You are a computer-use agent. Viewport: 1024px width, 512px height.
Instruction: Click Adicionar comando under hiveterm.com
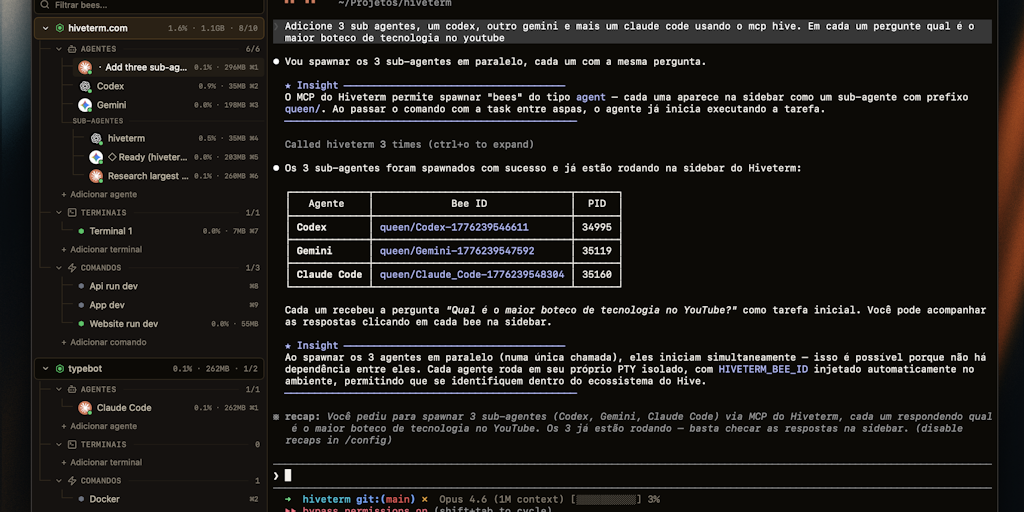104,342
